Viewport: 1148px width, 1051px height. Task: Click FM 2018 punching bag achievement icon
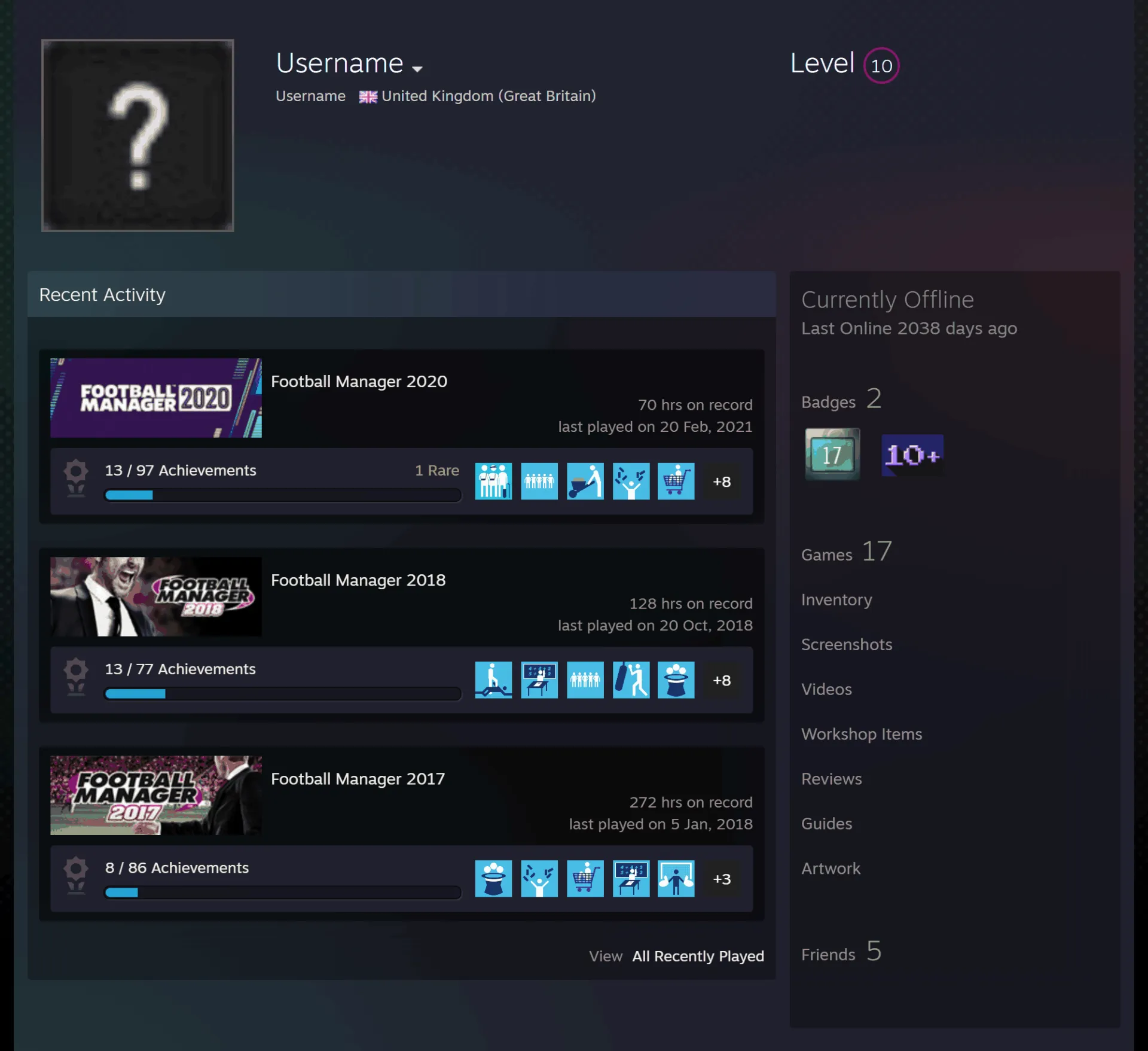[631, 680]
